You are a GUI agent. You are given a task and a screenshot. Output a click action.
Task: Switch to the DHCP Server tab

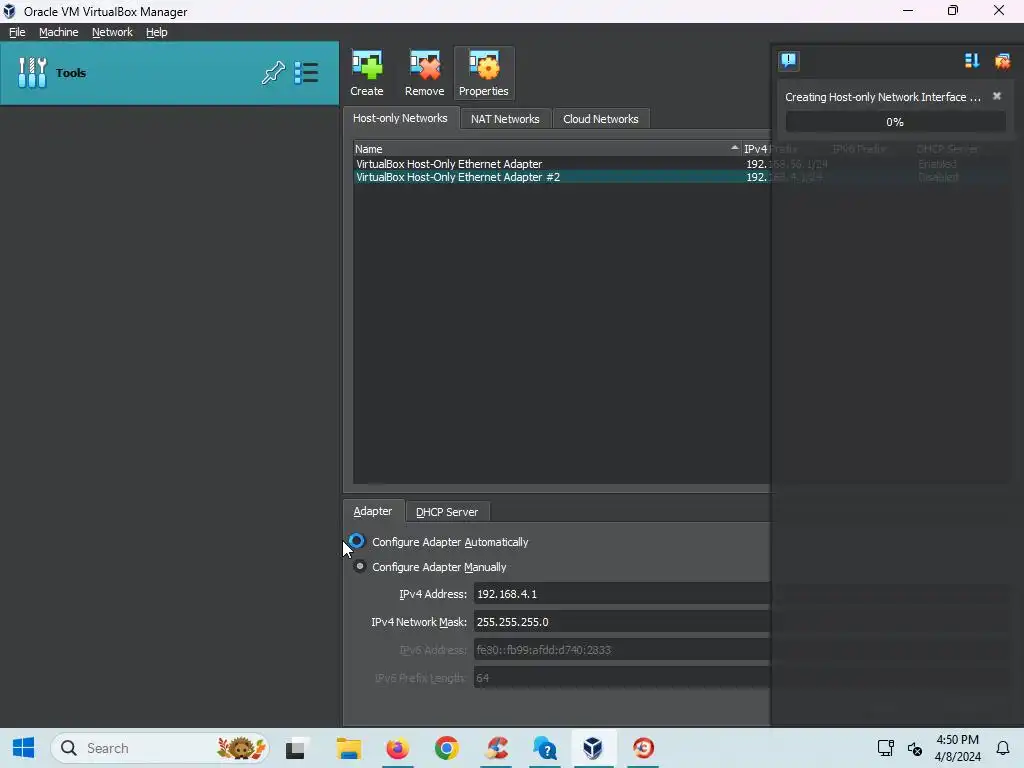(x=447, y=512)
